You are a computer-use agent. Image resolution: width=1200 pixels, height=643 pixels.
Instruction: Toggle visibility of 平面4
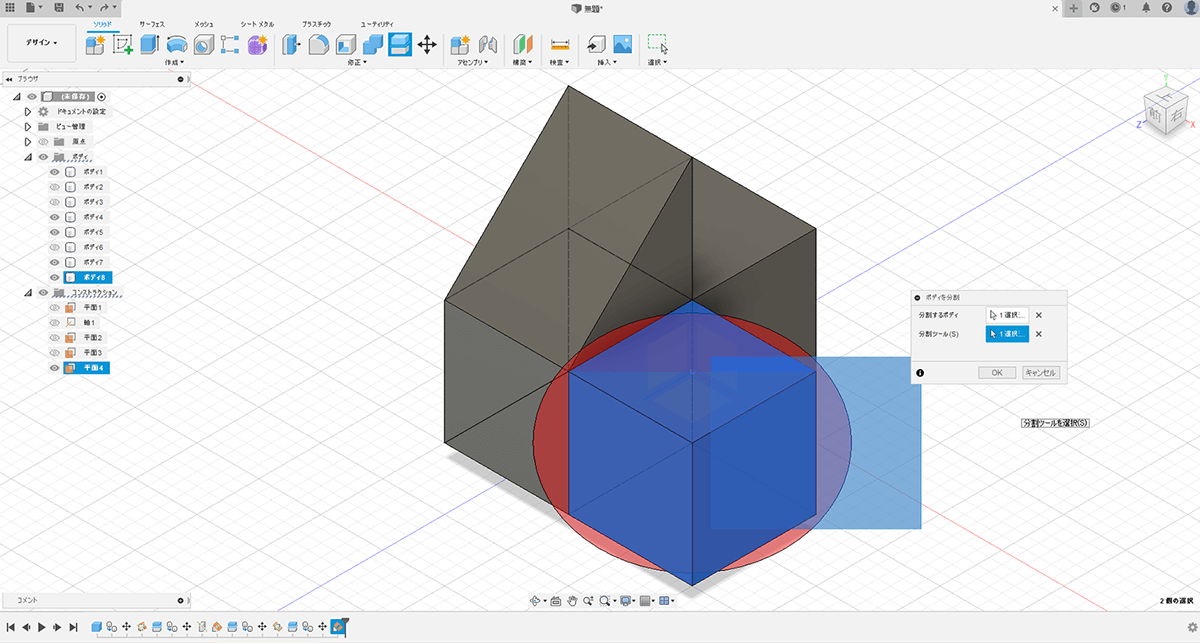55,368
